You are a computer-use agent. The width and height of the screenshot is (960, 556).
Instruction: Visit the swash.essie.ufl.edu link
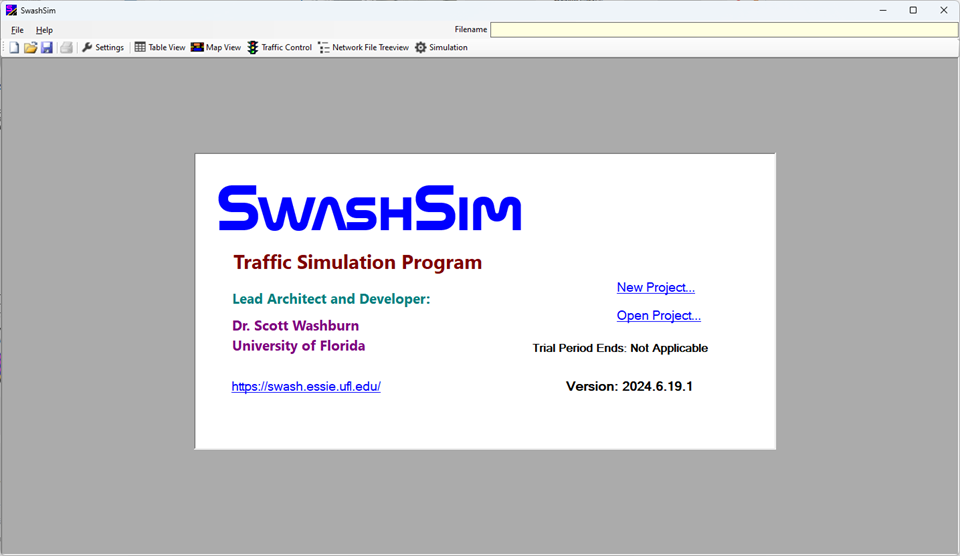point(306,386)
